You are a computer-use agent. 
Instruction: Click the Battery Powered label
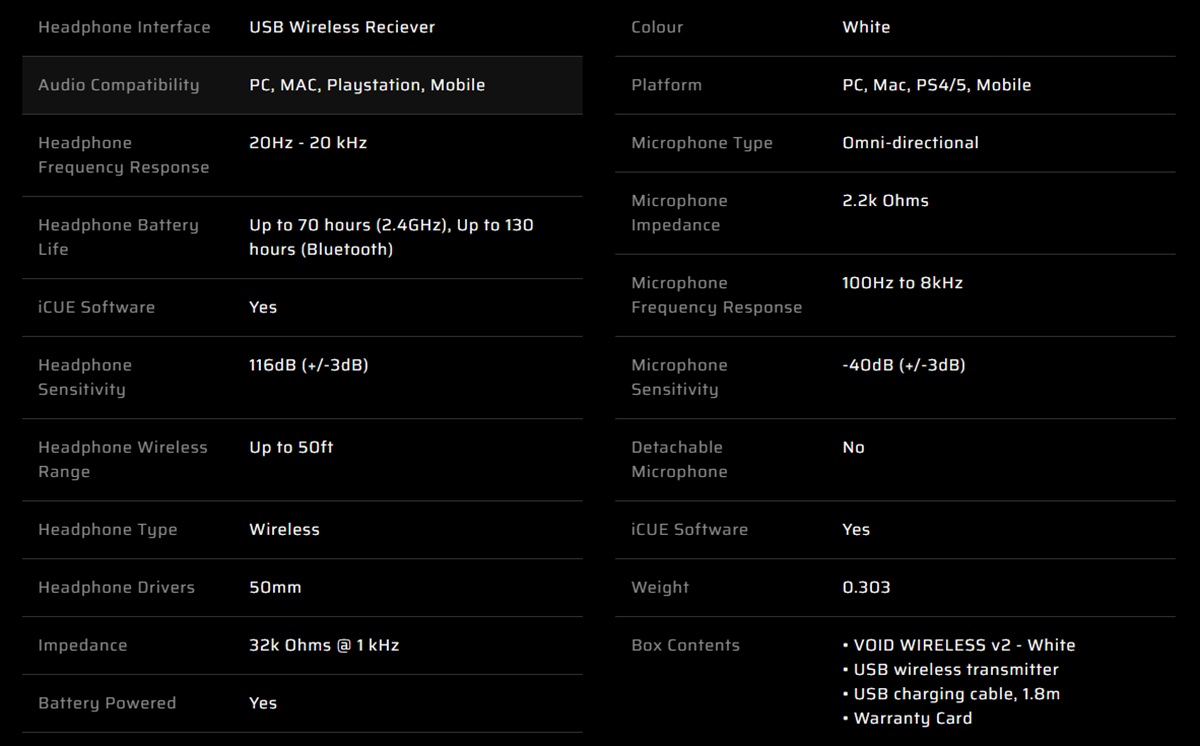(x=107, y=703)
